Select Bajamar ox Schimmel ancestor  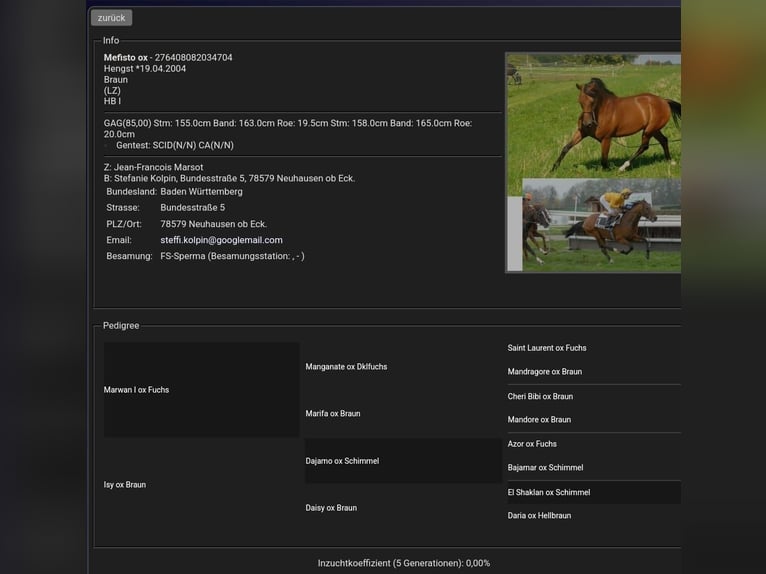545,468
